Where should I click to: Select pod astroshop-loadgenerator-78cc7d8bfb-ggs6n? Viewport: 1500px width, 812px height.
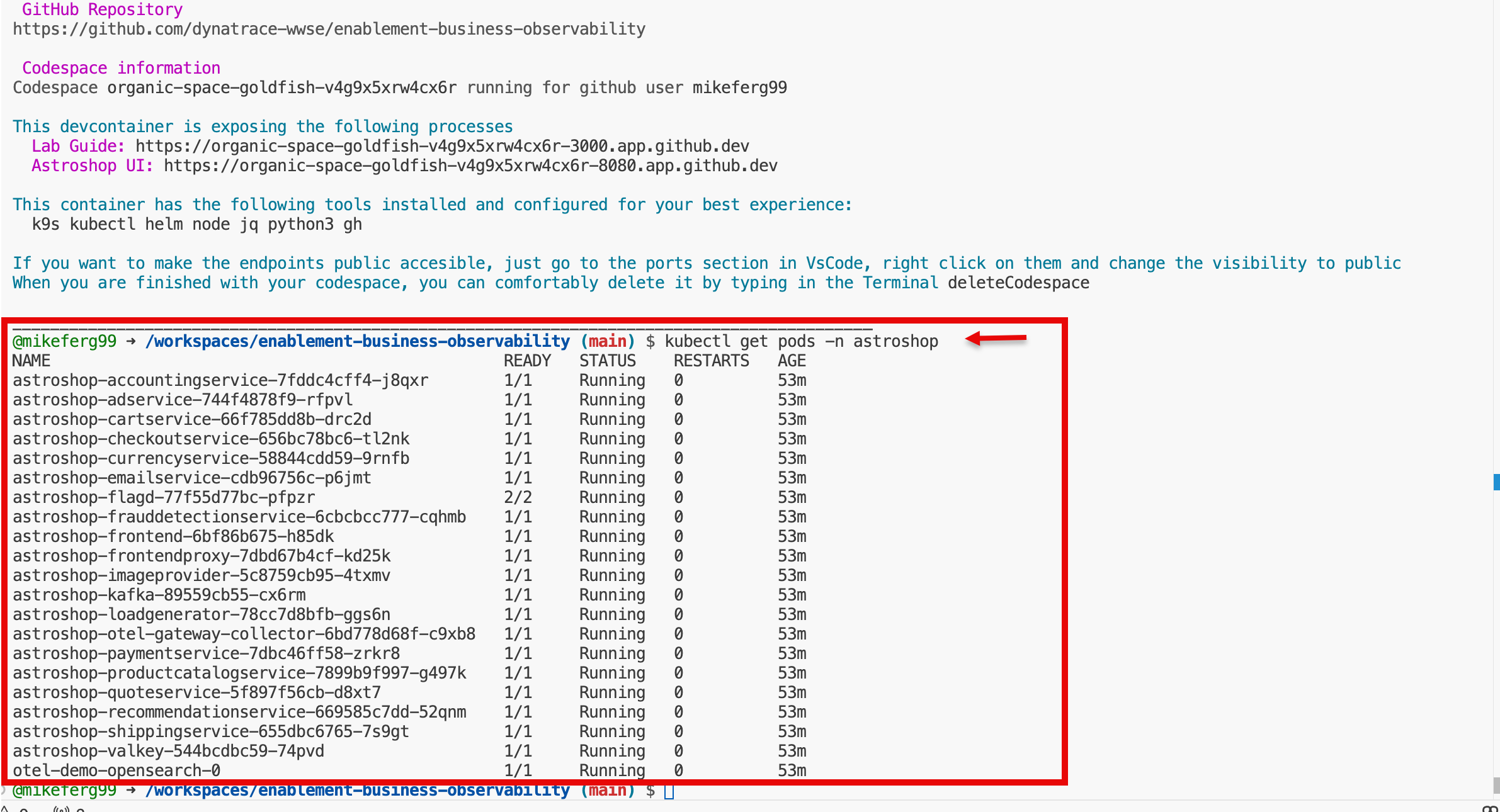click(x=202, y=614)
